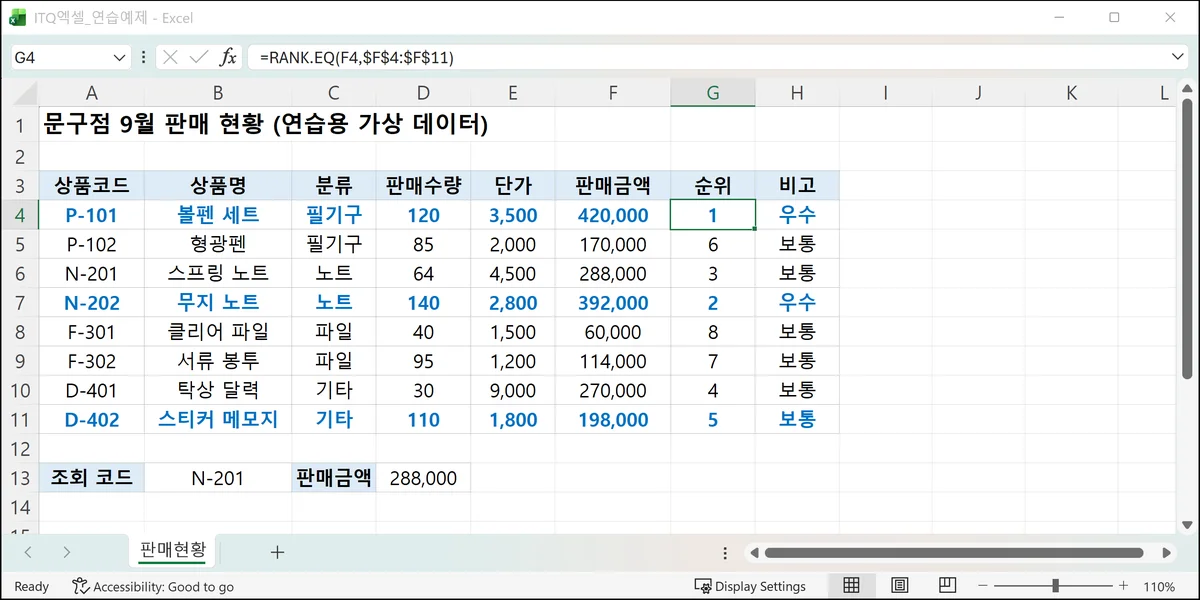This screenshot has height=600, width=1200.
Task: Select the 상품코드 header cell
Action: point(92,185)
